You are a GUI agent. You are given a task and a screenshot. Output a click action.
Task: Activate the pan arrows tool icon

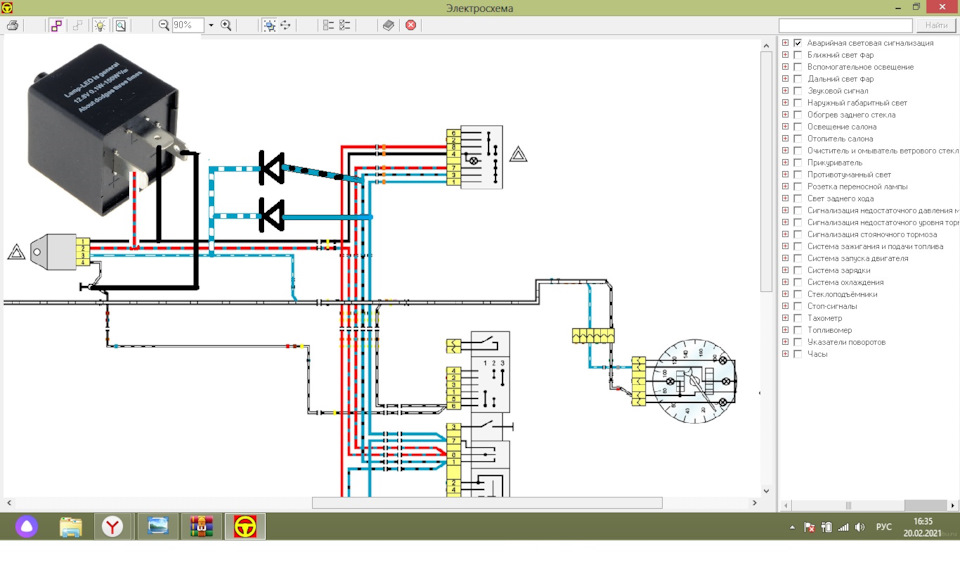[x=285, y=25]
